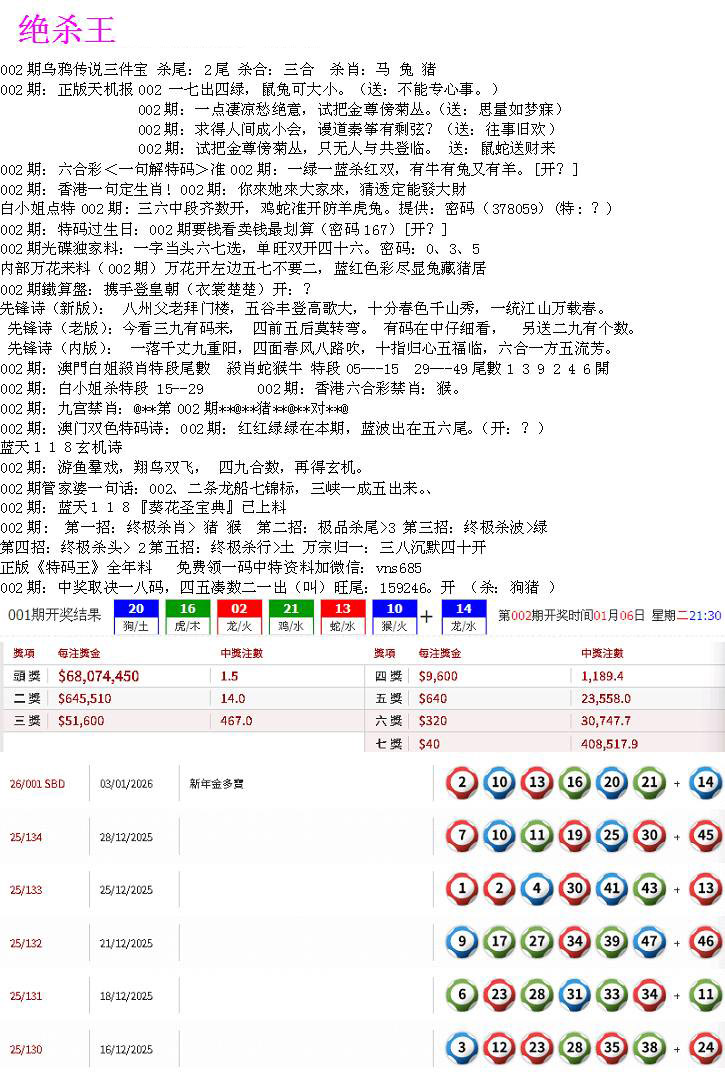Click ball 47 in draw 25/132
The image size is (725, 1076).
(x=649, y=941)
